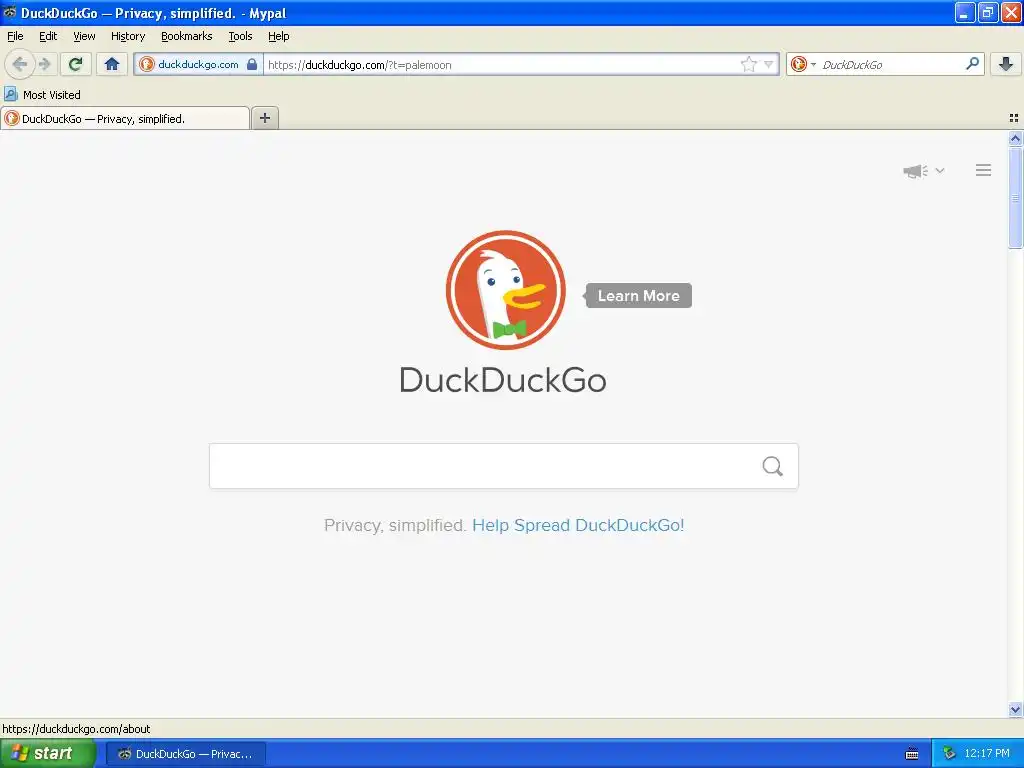Open the address bar history dropdown arrow
This screenshot has width=1024, height=768.
pos(769,64)
